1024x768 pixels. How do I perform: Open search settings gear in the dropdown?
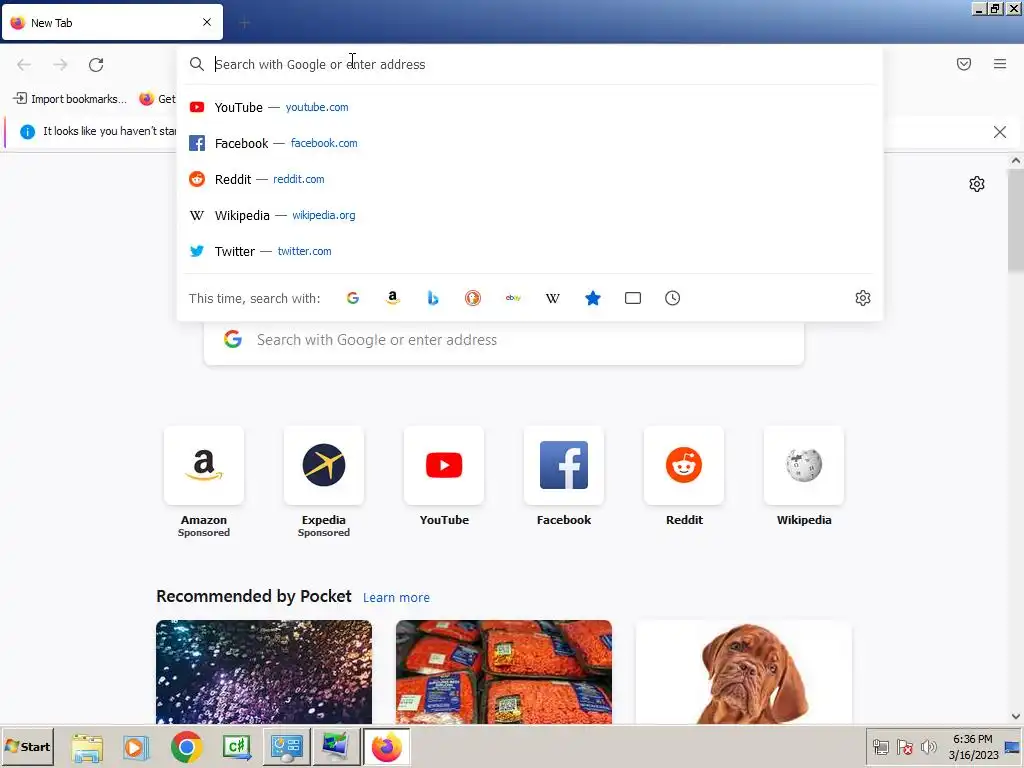(x=863, y=298)
